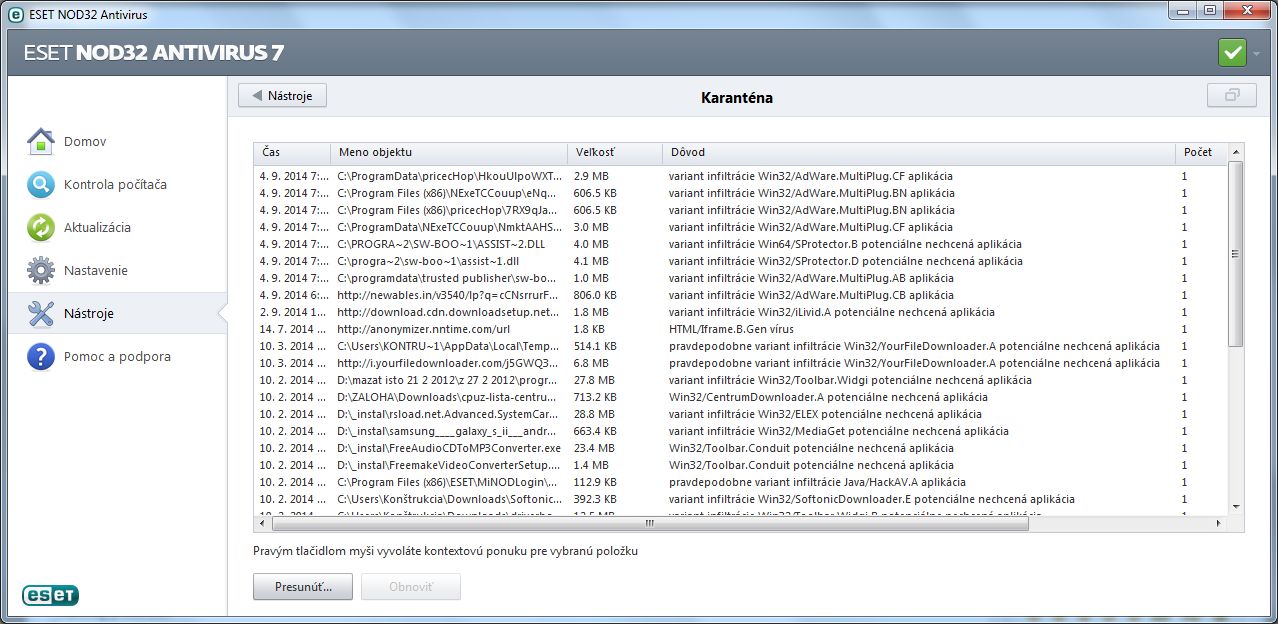The width and height of the screenshot is (1278, 624).
Task: Click reason variant infiltrácie Win32/iLivid.A
Action: tap(832, 312)
